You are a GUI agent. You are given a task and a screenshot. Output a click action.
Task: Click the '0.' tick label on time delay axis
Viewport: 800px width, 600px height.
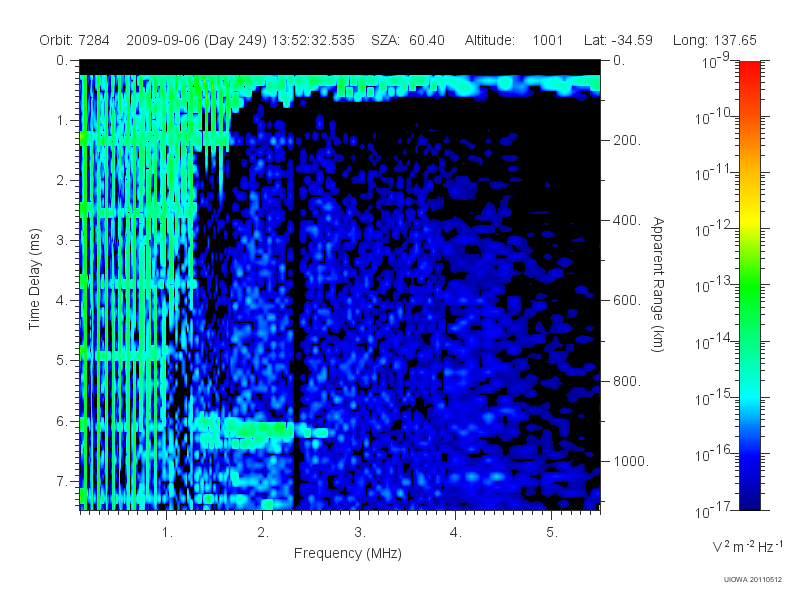click(x=62, y=60)
